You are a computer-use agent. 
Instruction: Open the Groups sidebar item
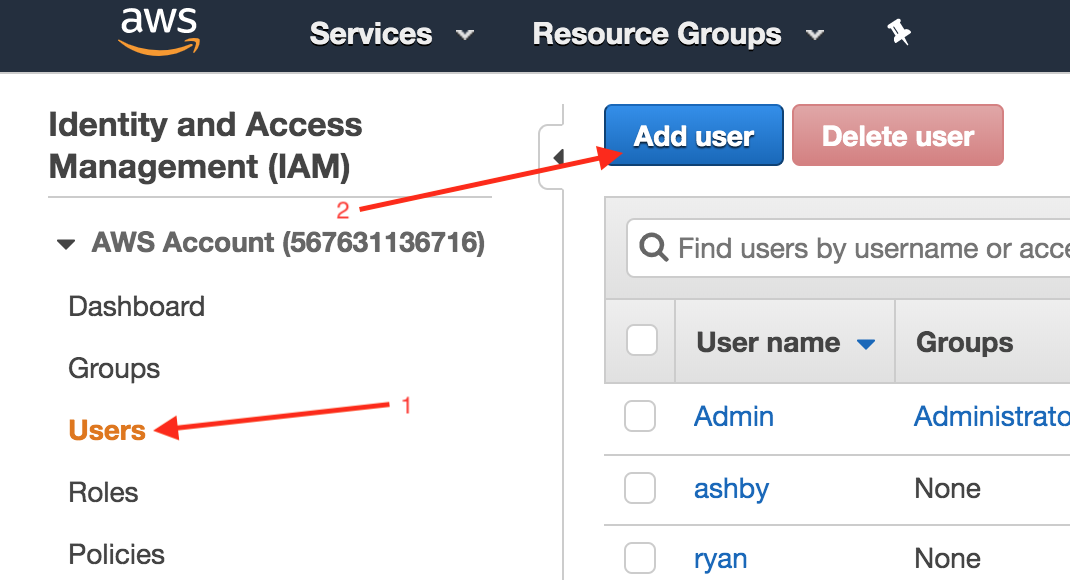pyautogui.click(x=114, y=368)
